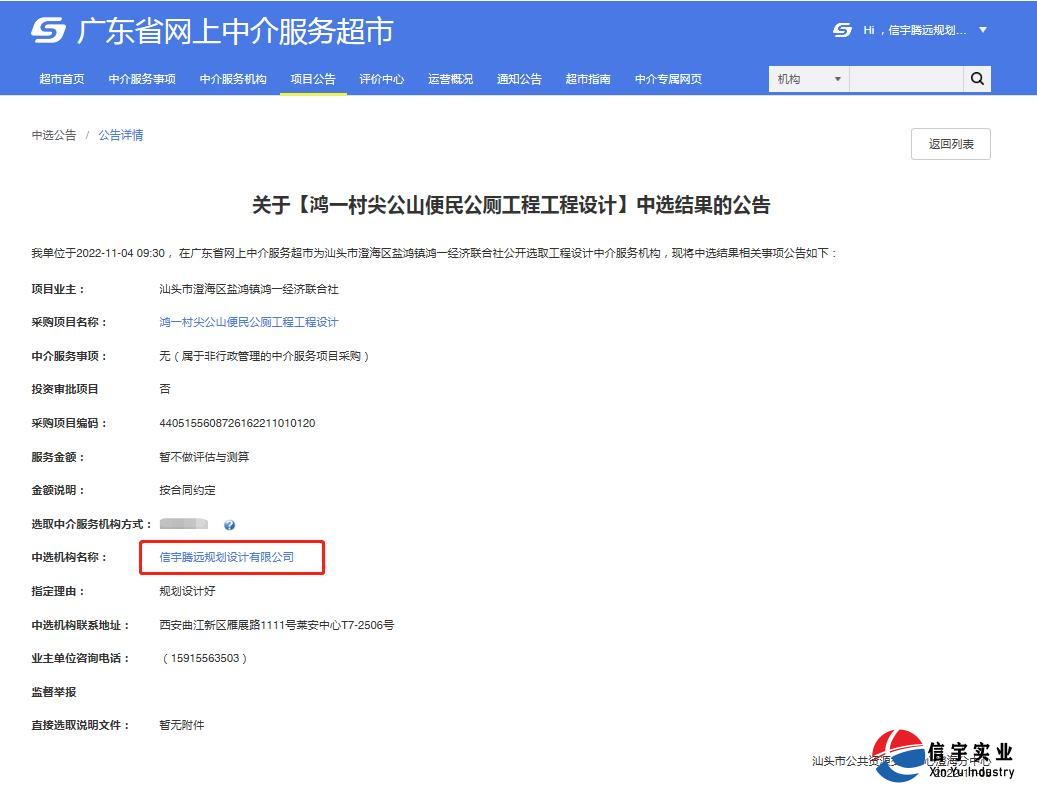
Task: Click the blue question mark help icon
Action: pyautogui.click(x=229, y=523)
